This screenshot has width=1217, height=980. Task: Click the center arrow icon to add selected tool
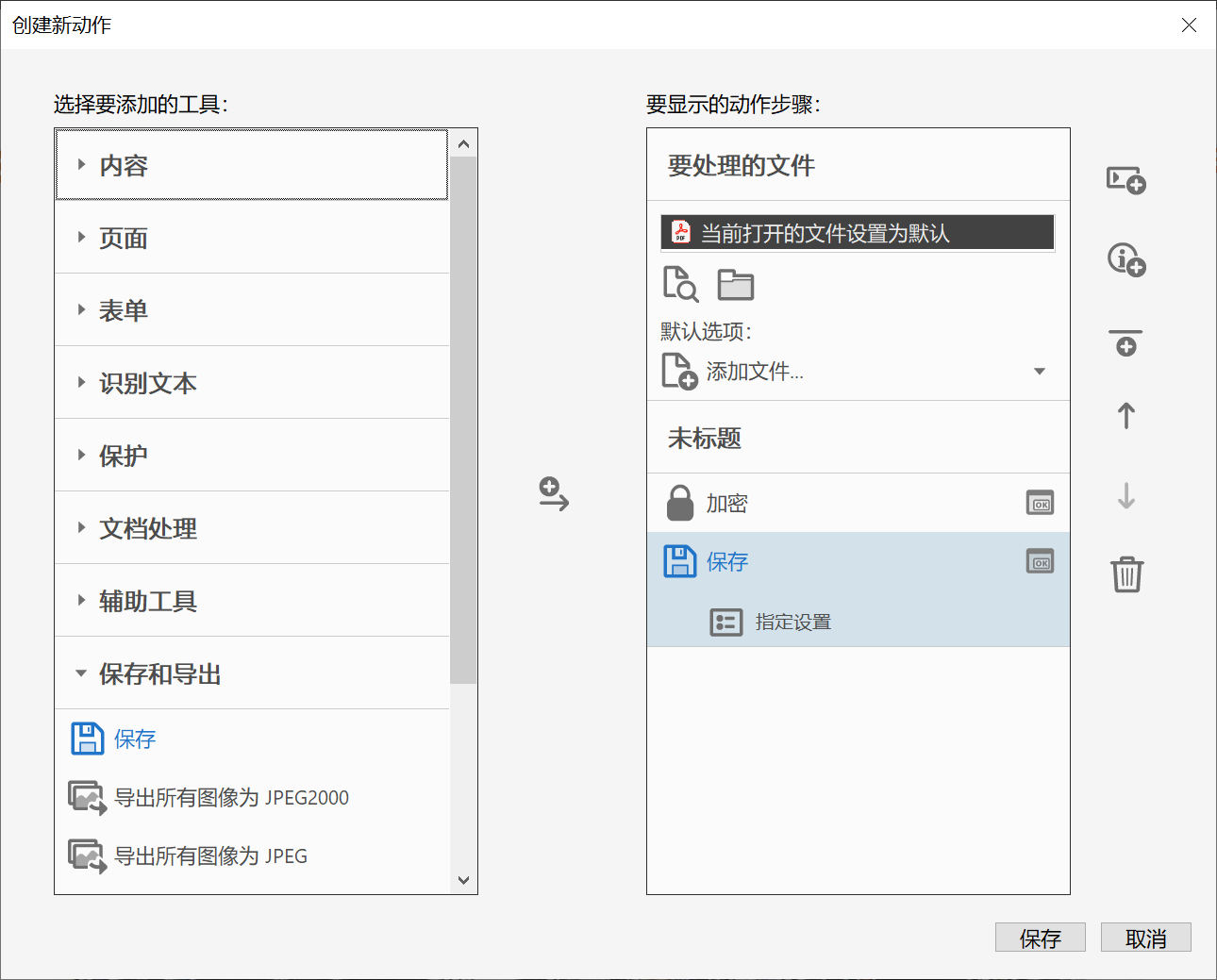click(552, 495)
